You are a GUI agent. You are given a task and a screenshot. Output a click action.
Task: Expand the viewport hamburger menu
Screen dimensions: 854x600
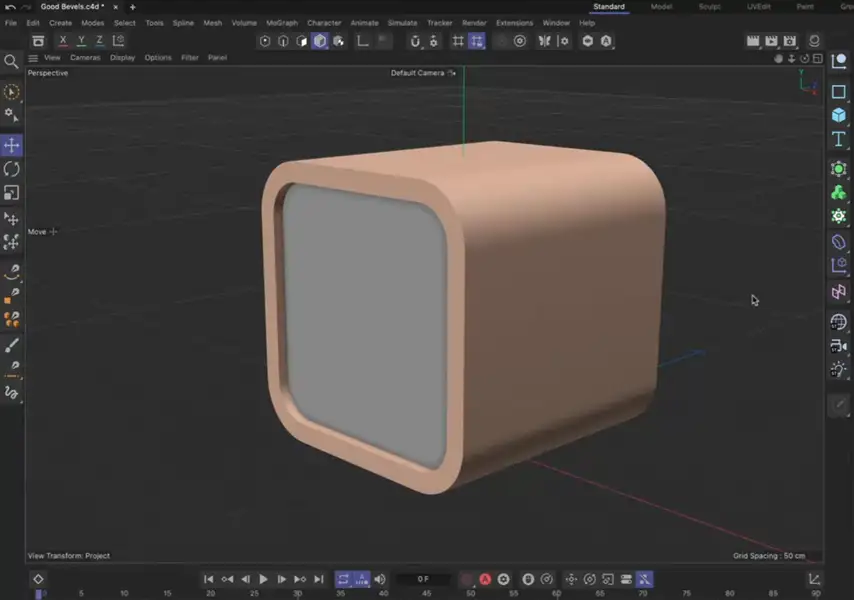[33, 58]
